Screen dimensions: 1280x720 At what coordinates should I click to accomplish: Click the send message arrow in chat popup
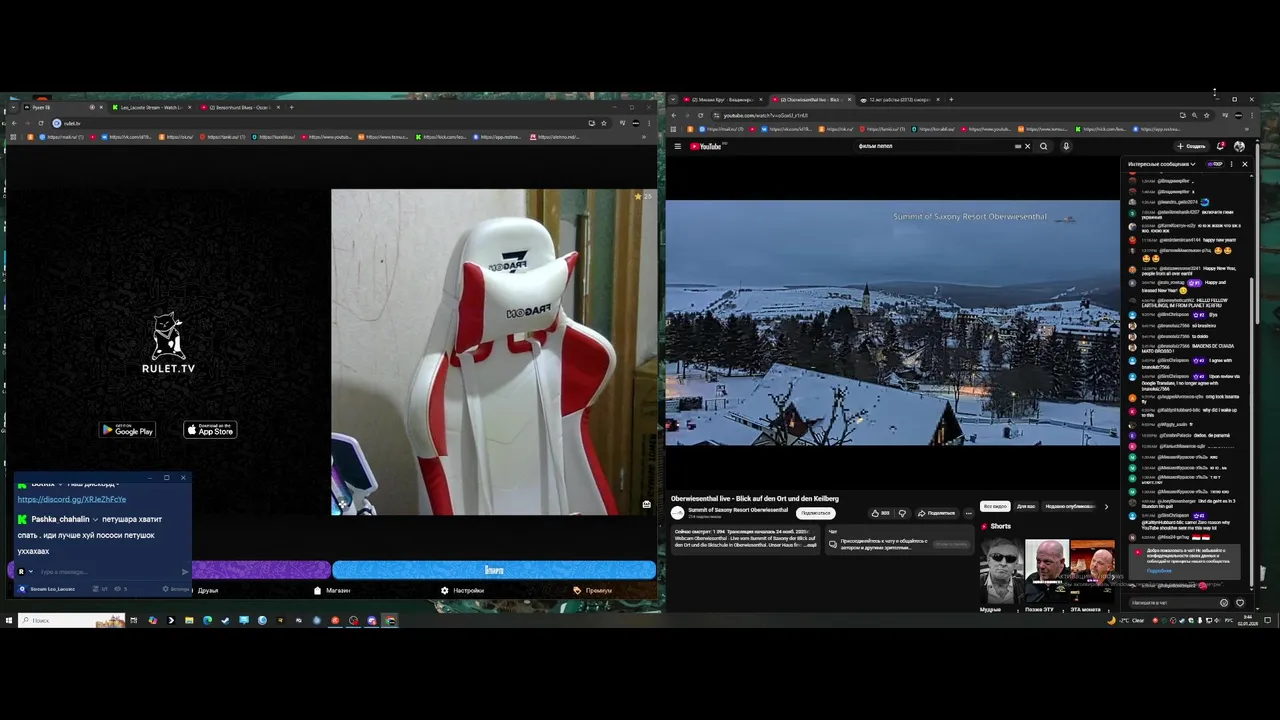[184, 572]
